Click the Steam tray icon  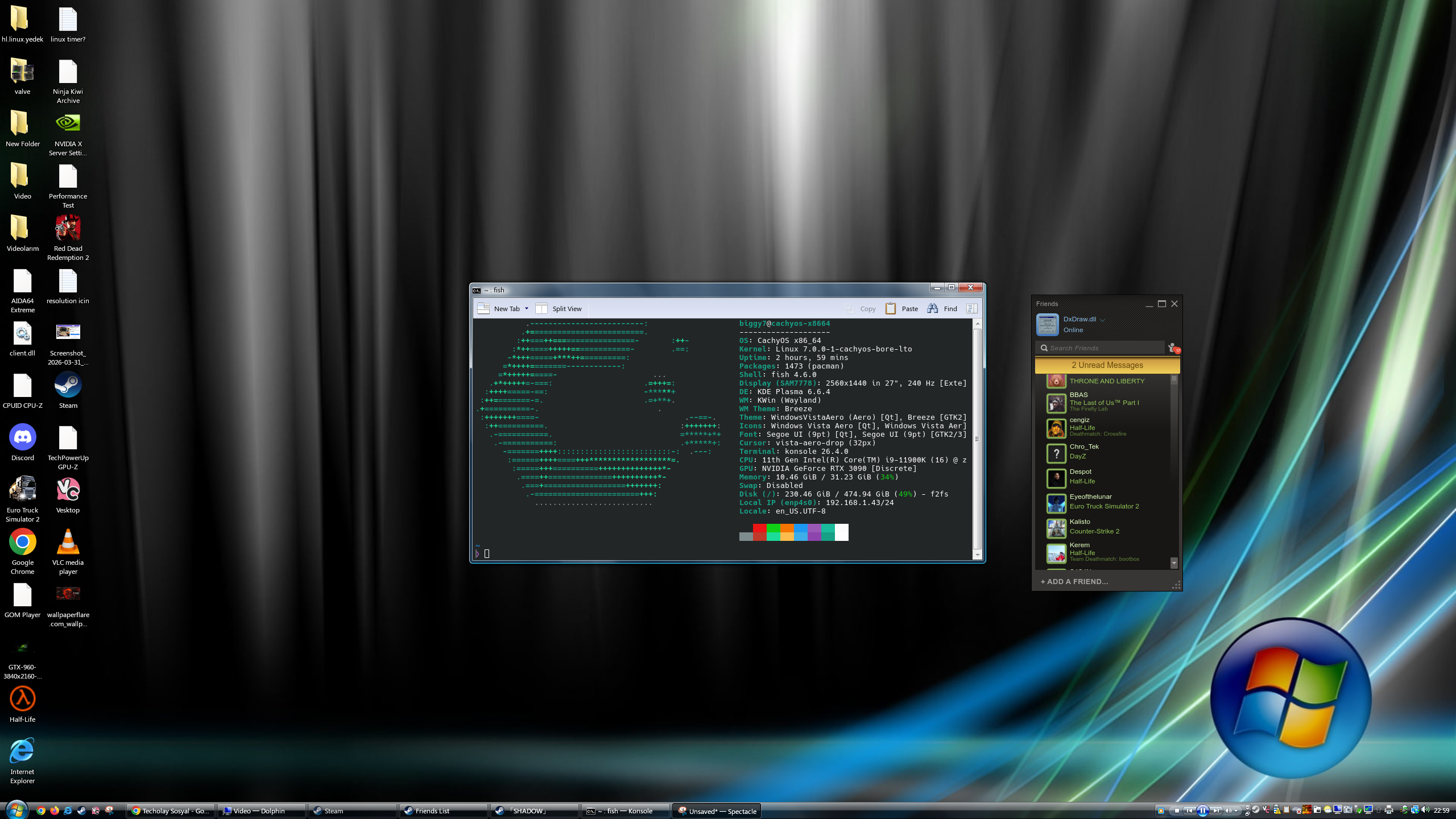coord(1256,810)
